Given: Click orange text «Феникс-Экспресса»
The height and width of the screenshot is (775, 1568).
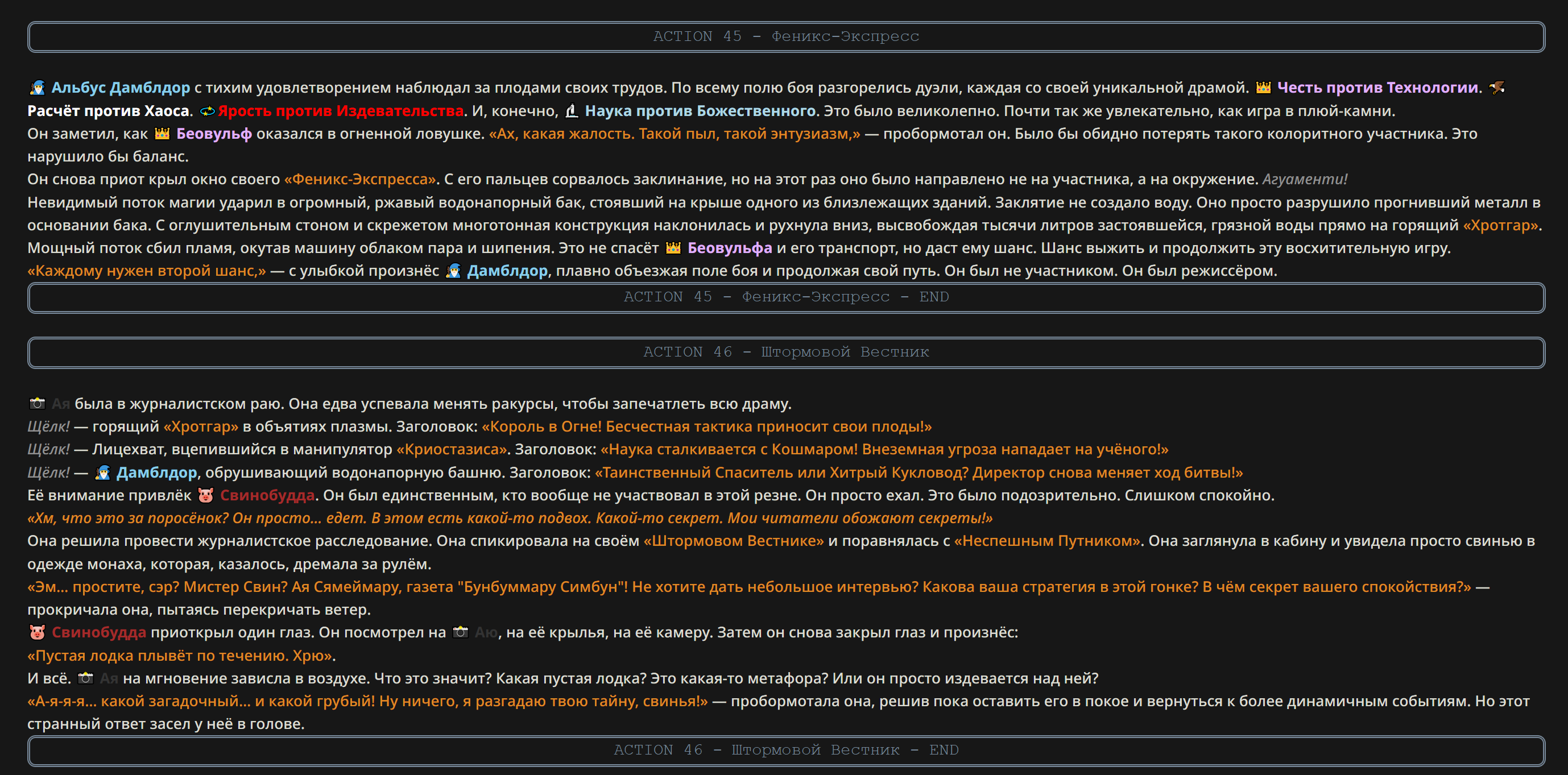Looking at the screenshot, I should pyautogui.click(x=361, y=180).
